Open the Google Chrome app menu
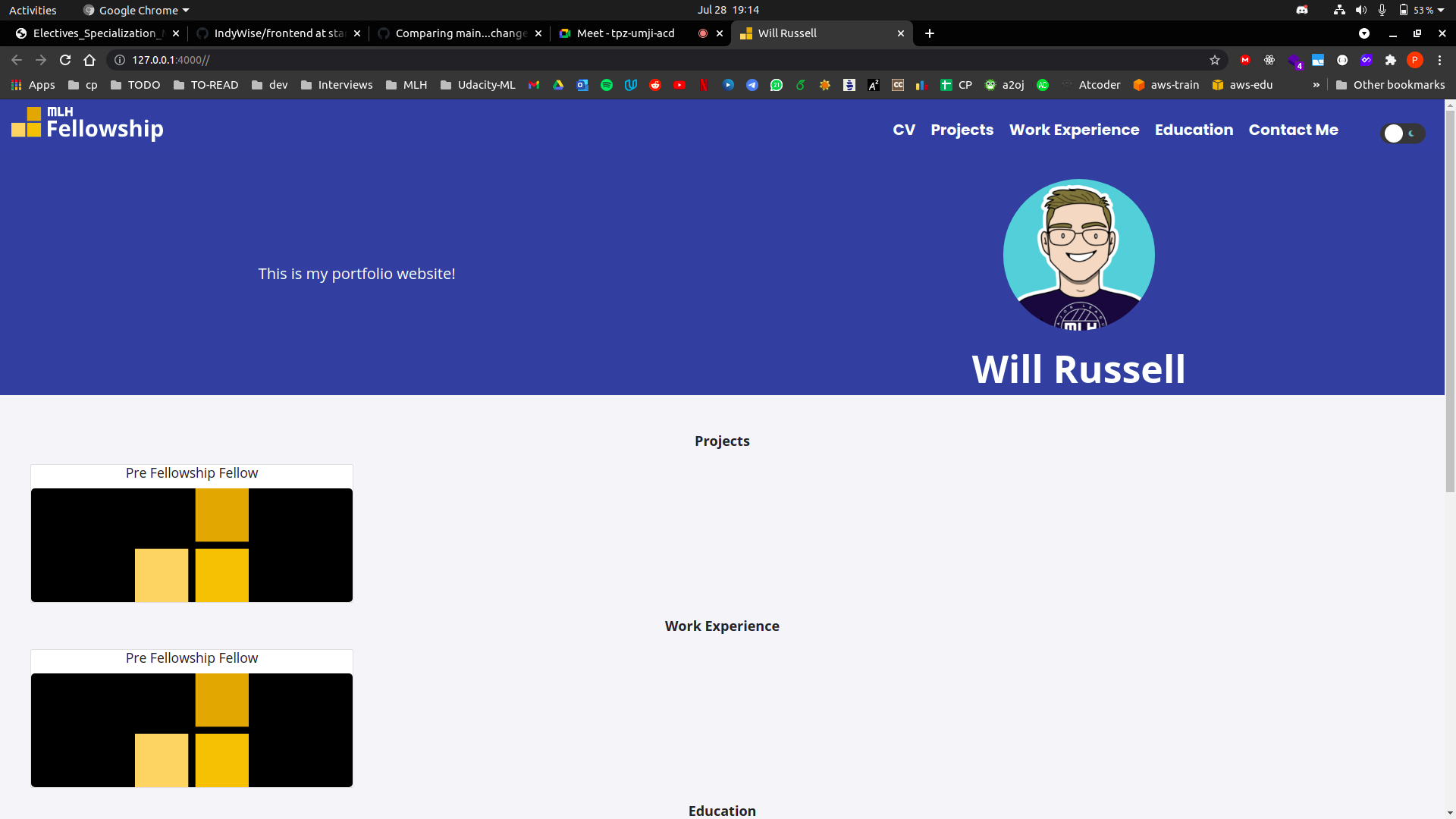The width and height of the screenshot is (1456, 819). click(x=136, y=10)
